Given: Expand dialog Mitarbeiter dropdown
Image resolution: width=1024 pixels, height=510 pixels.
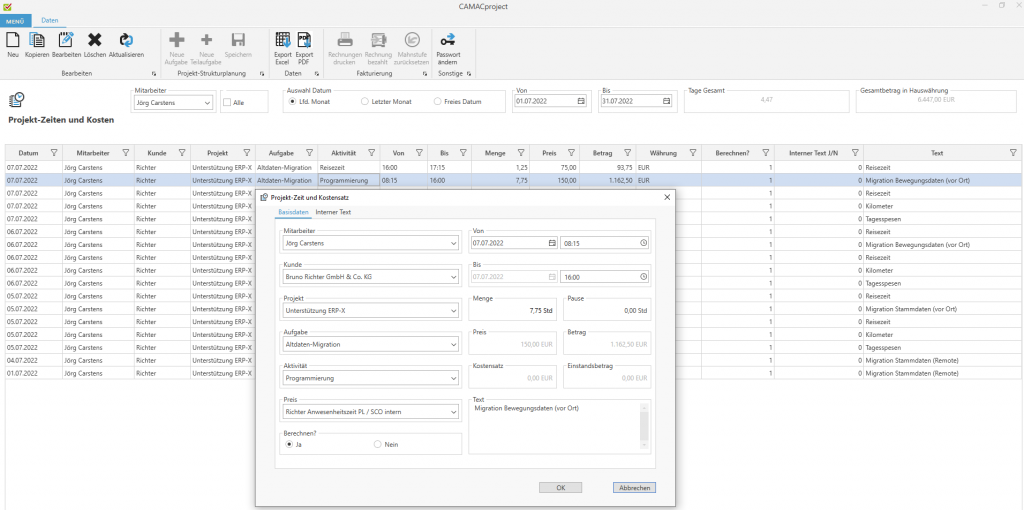Looking at the screenshot, I should click(x=454, y=243).
